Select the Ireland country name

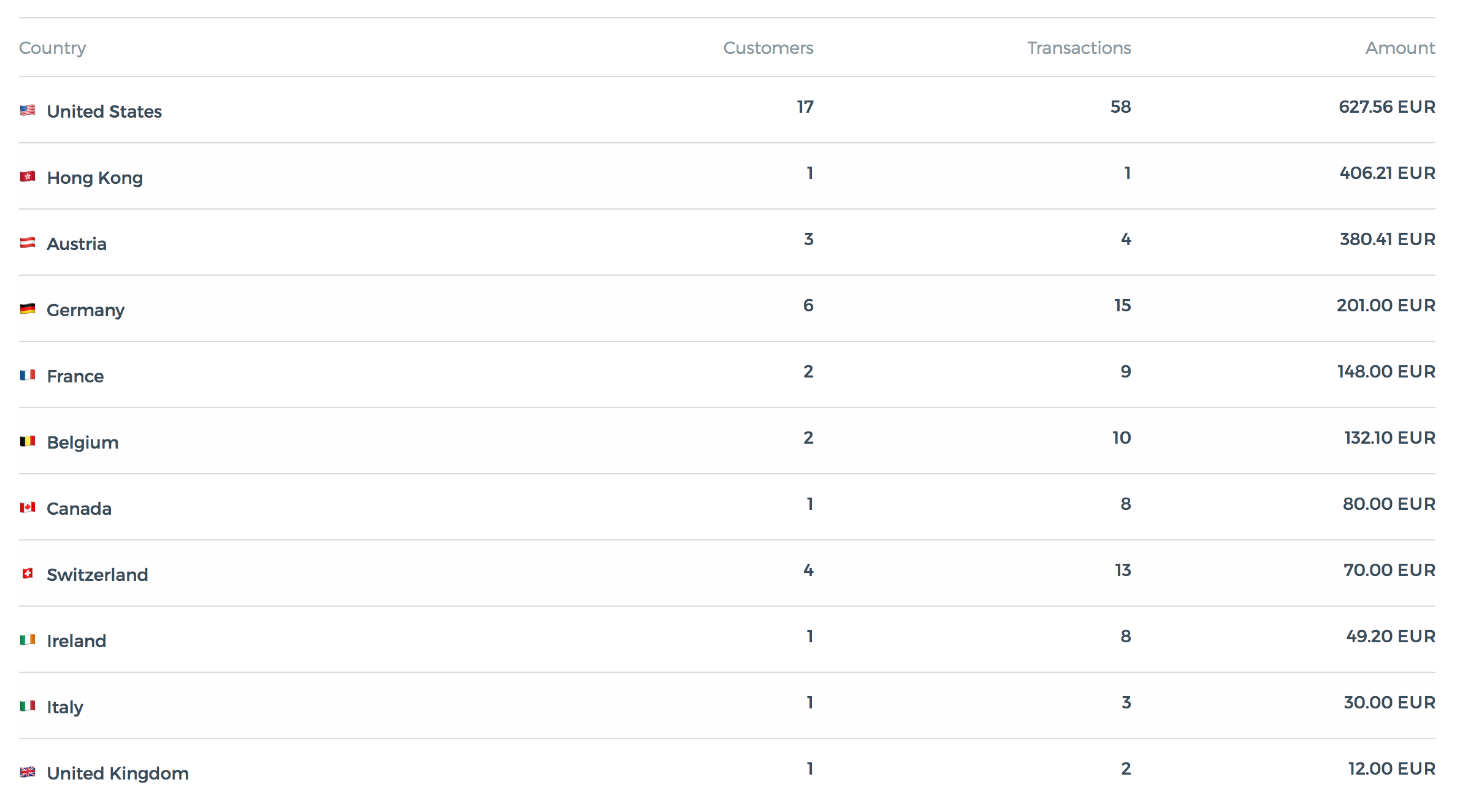click(x=77, y=641)
